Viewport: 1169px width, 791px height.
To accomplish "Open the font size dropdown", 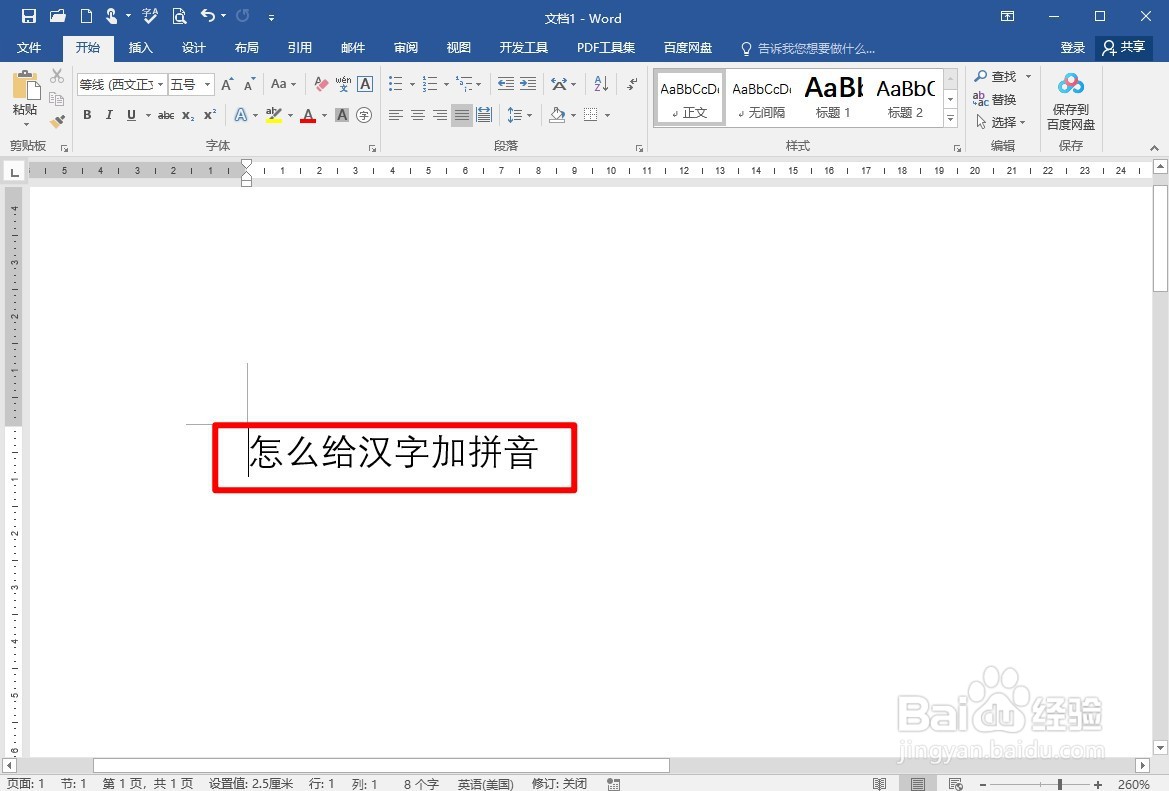I will click(x=207, y=84).
